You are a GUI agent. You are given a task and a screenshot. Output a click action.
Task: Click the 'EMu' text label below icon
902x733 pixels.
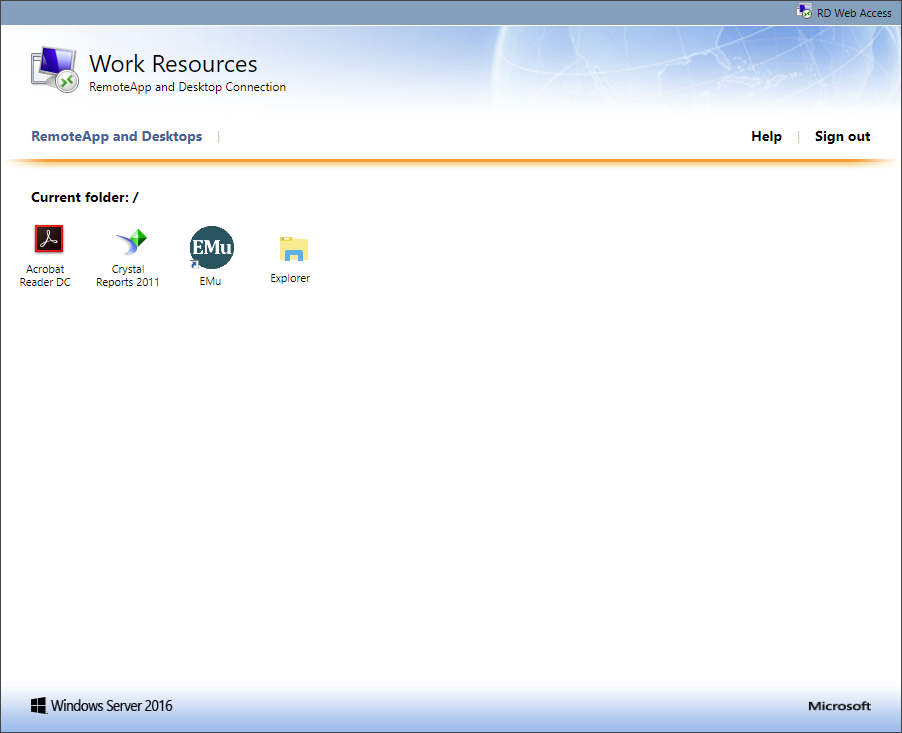pyautogui.click(x=210, y=282)
